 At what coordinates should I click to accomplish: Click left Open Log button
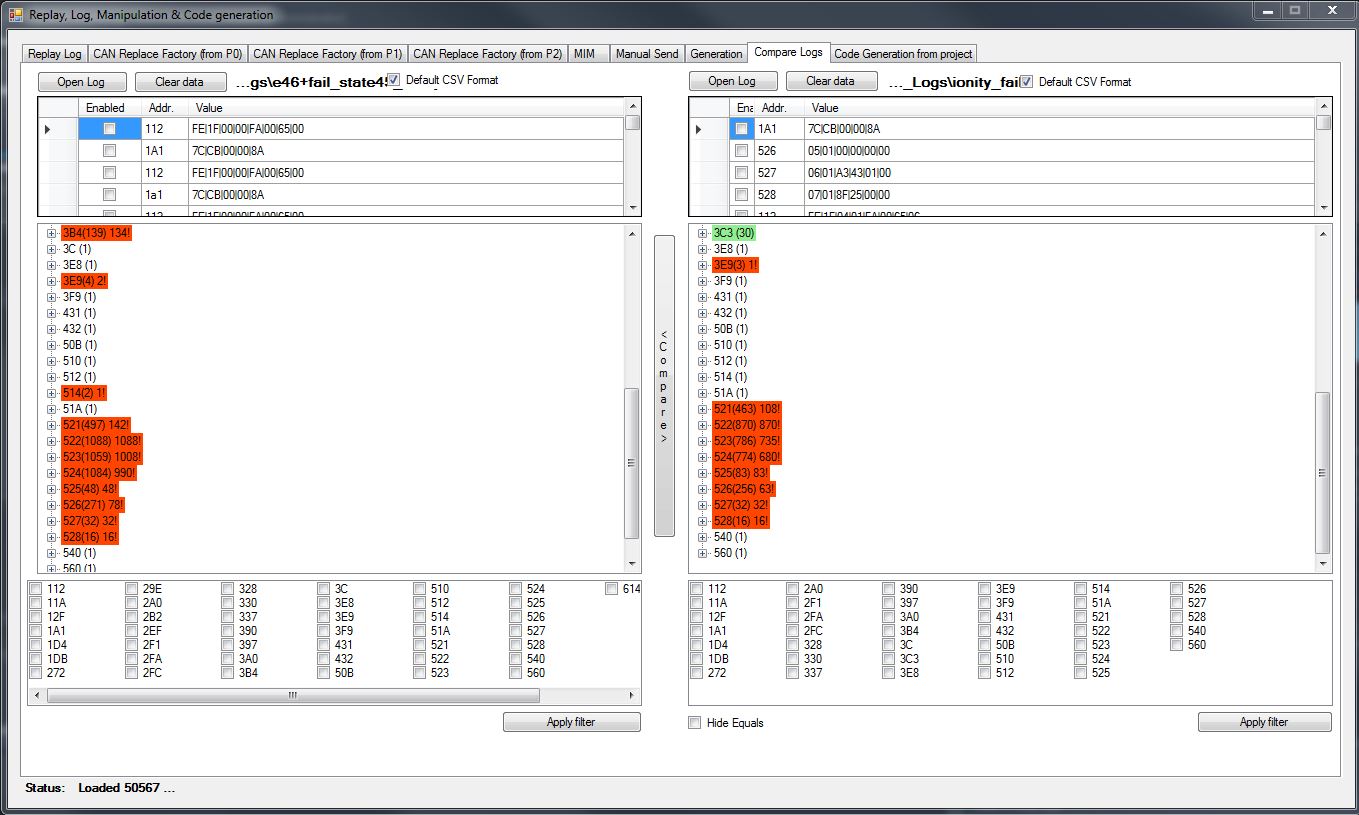pyautogui.click(x=82, y=82)
